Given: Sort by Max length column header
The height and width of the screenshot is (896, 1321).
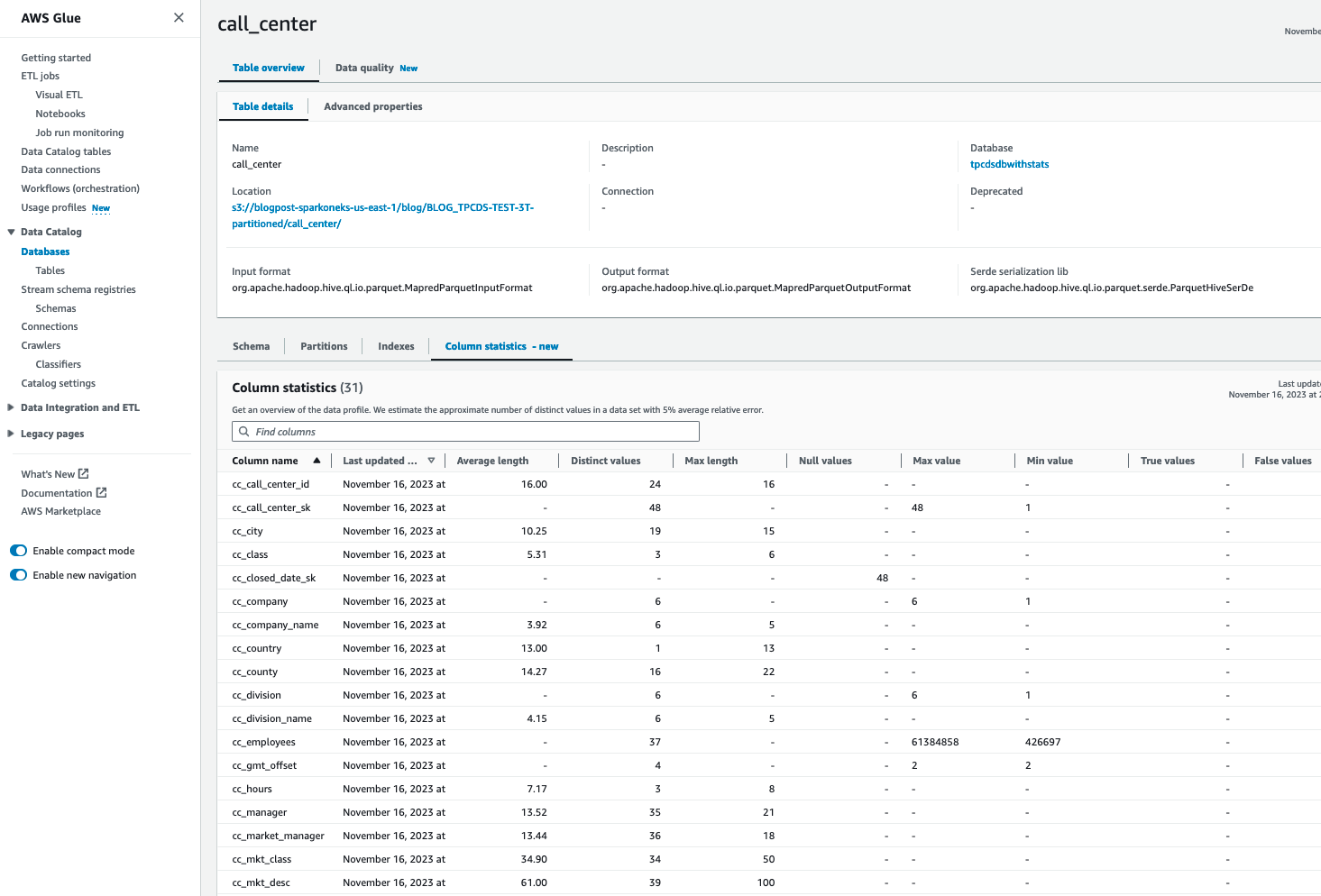Looking at the screenshot, I should 711,461.
